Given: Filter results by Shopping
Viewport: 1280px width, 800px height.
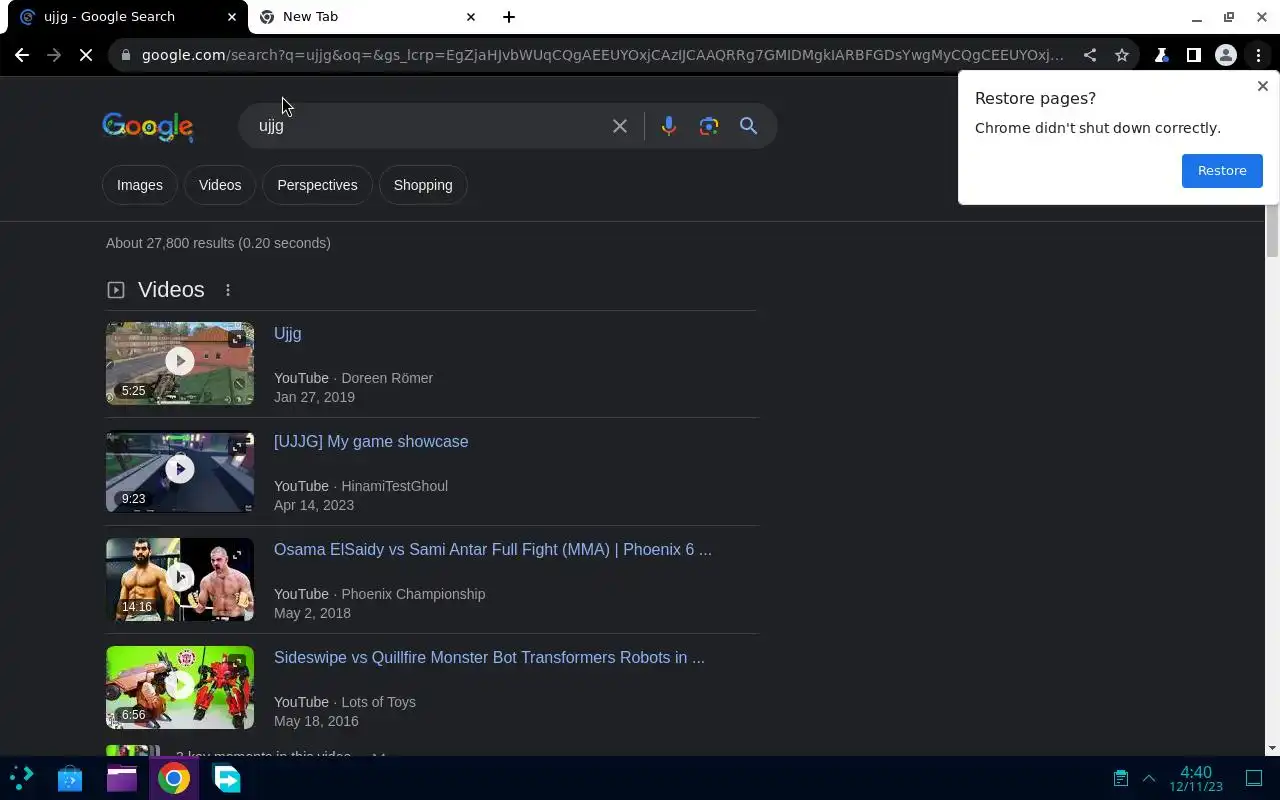Looking at the screenshot, I should tap(423, 185).
